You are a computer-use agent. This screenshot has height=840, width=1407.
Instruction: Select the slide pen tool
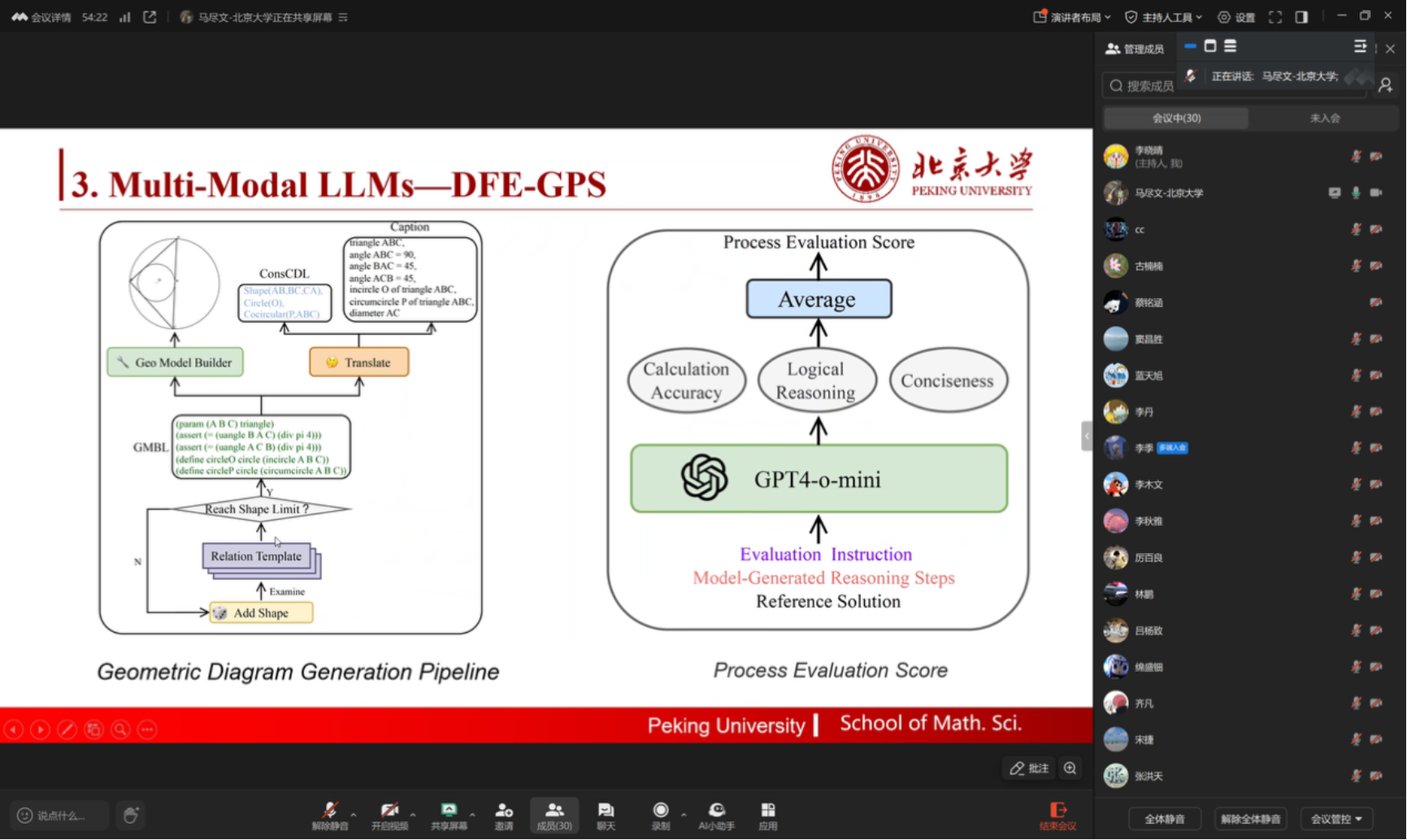click(x=67, y=730)
